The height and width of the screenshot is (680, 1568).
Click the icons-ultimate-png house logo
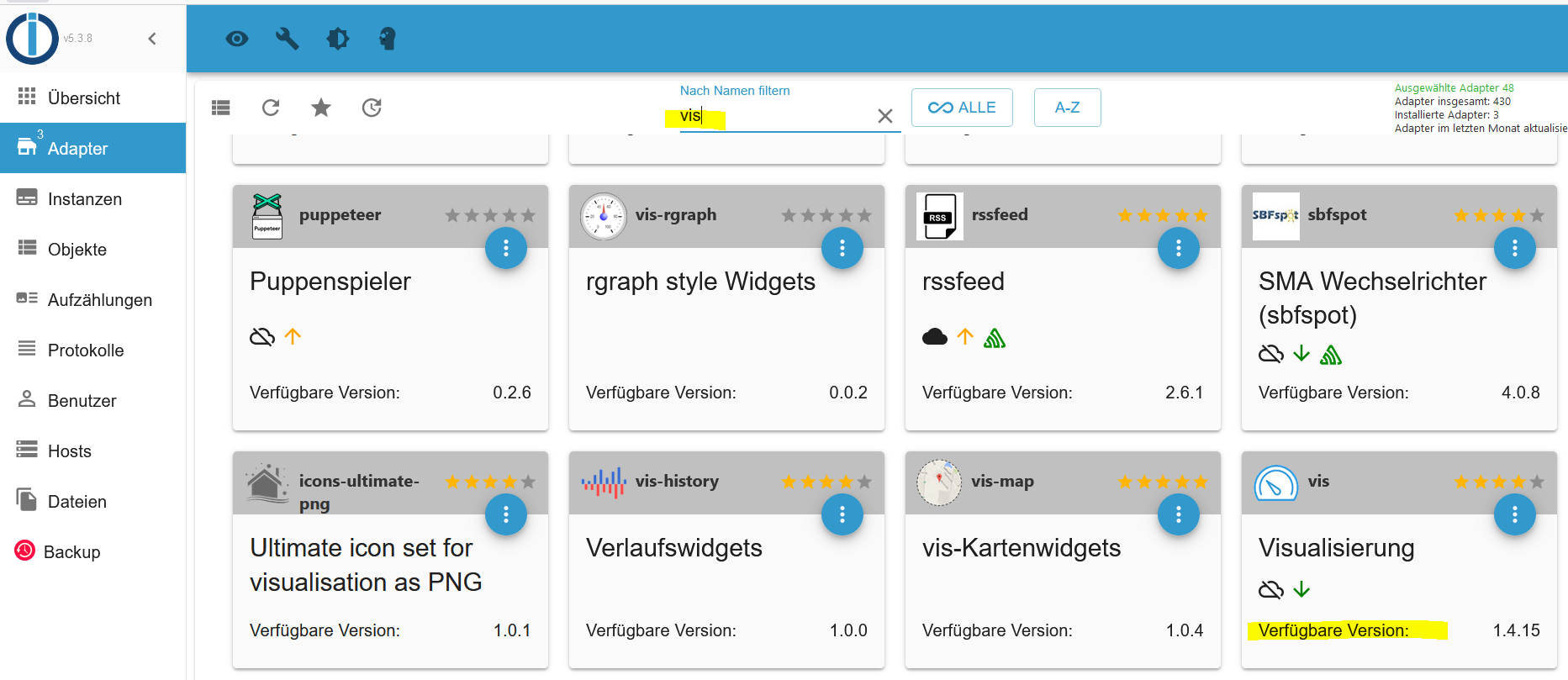pos(267,482)
